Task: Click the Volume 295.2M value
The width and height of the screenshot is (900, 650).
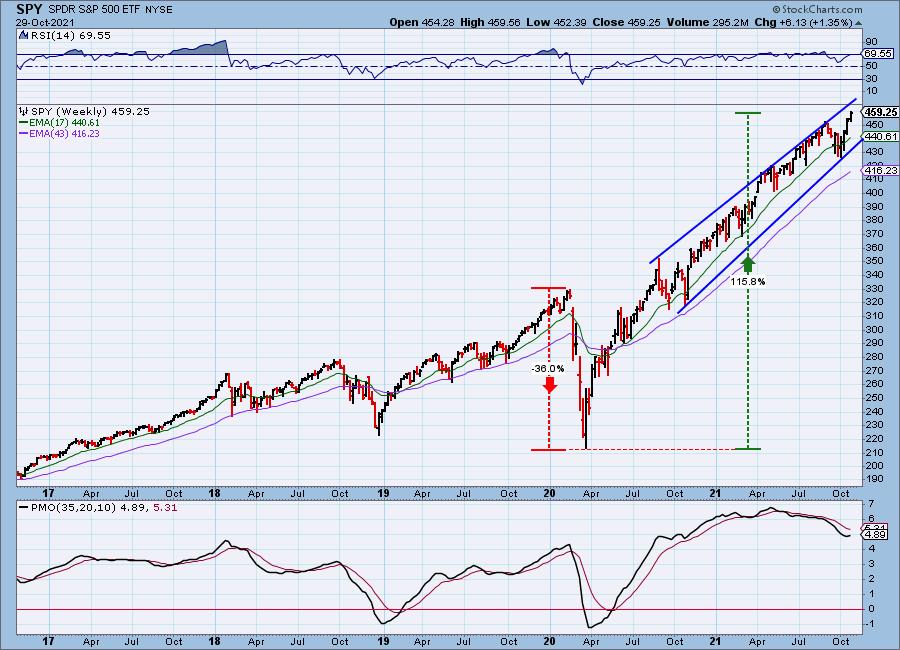Action: pos(707,22)
